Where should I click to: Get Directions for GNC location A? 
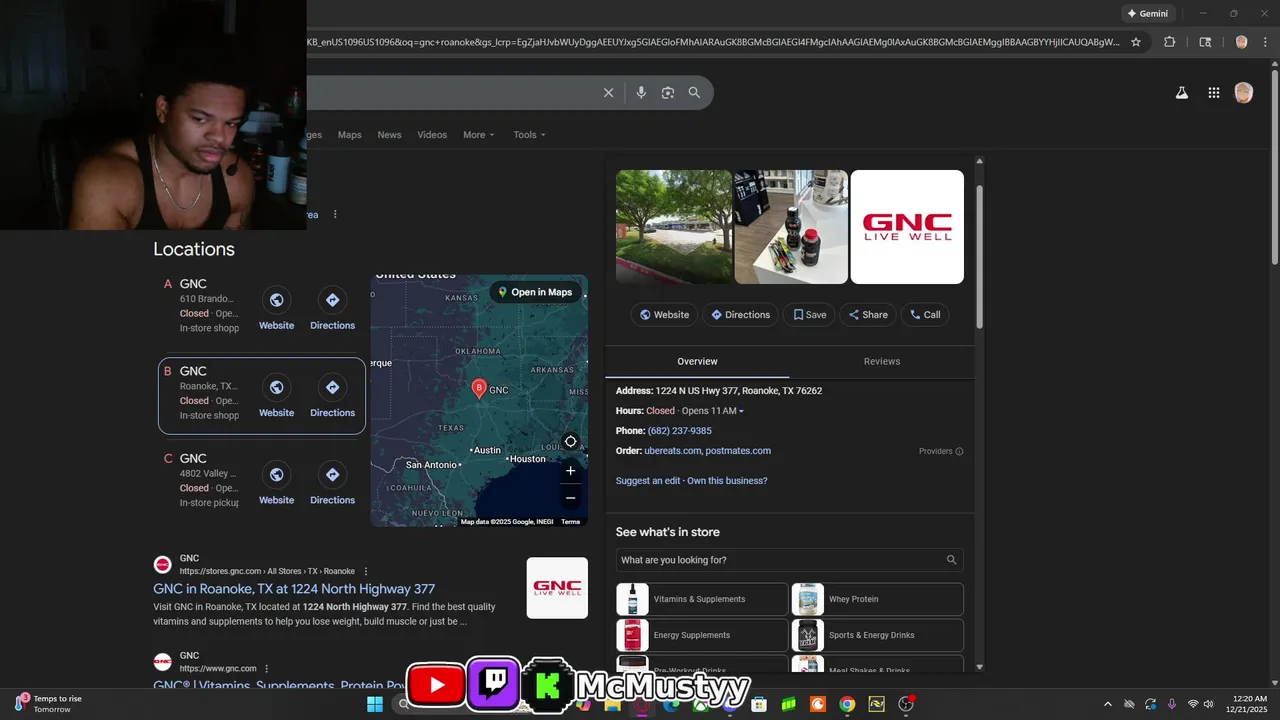tap(333, 300)
